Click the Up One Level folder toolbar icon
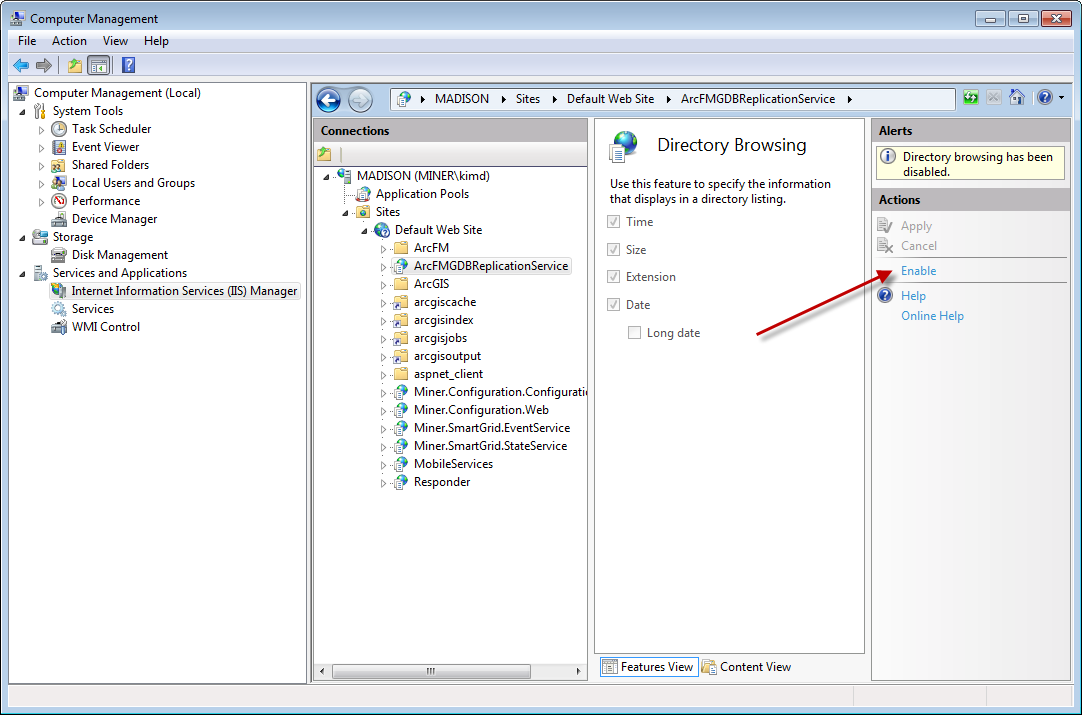This screenshot has width=1082, height=715. 75,65
